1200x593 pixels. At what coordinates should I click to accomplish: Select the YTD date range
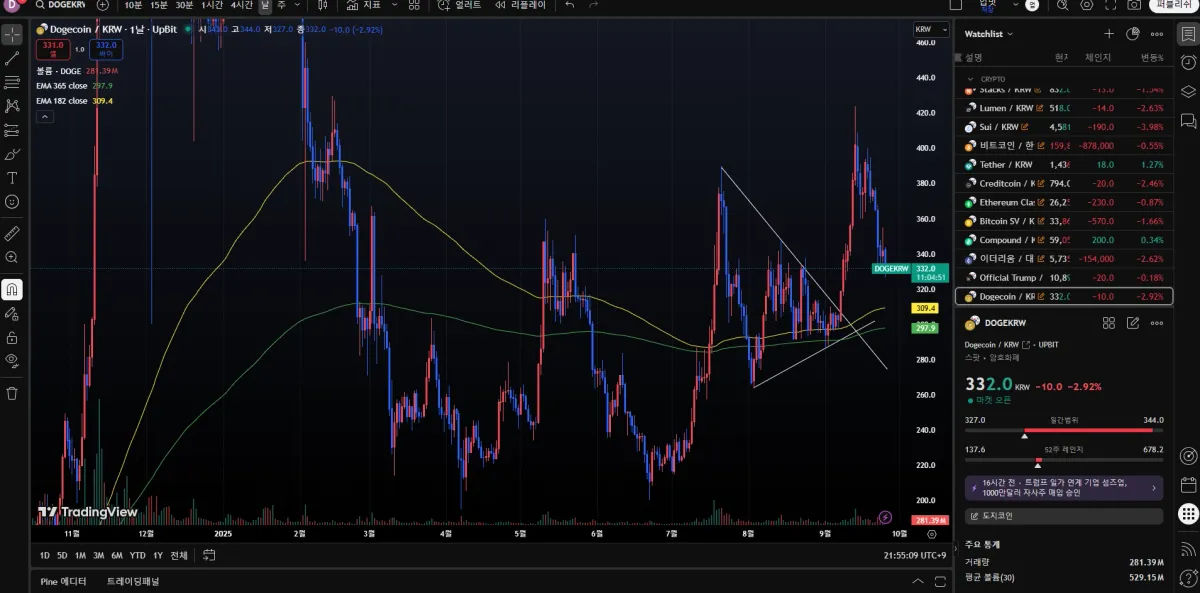138,555
